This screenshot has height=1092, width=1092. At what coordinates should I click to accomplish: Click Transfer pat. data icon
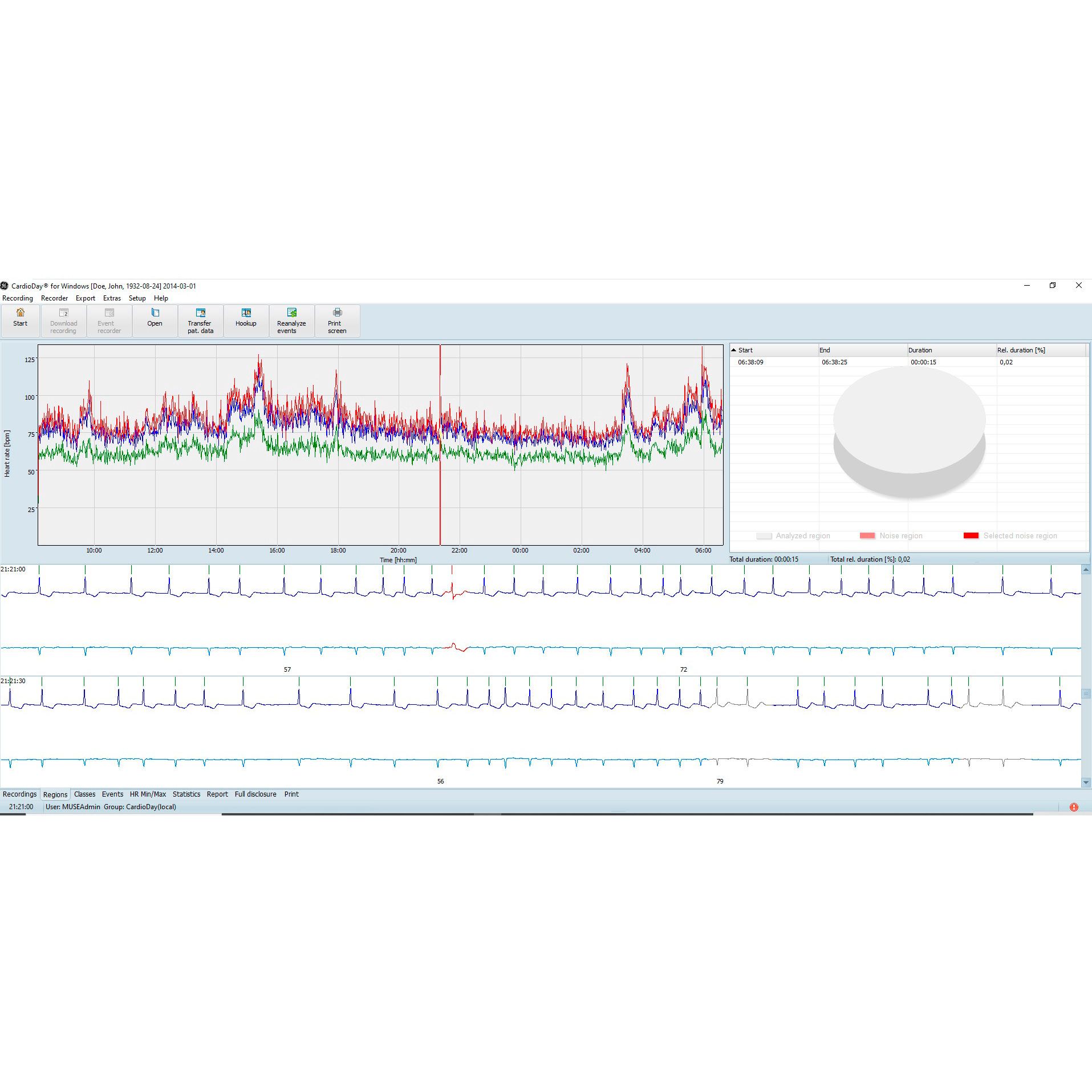[x=200, y=313]
